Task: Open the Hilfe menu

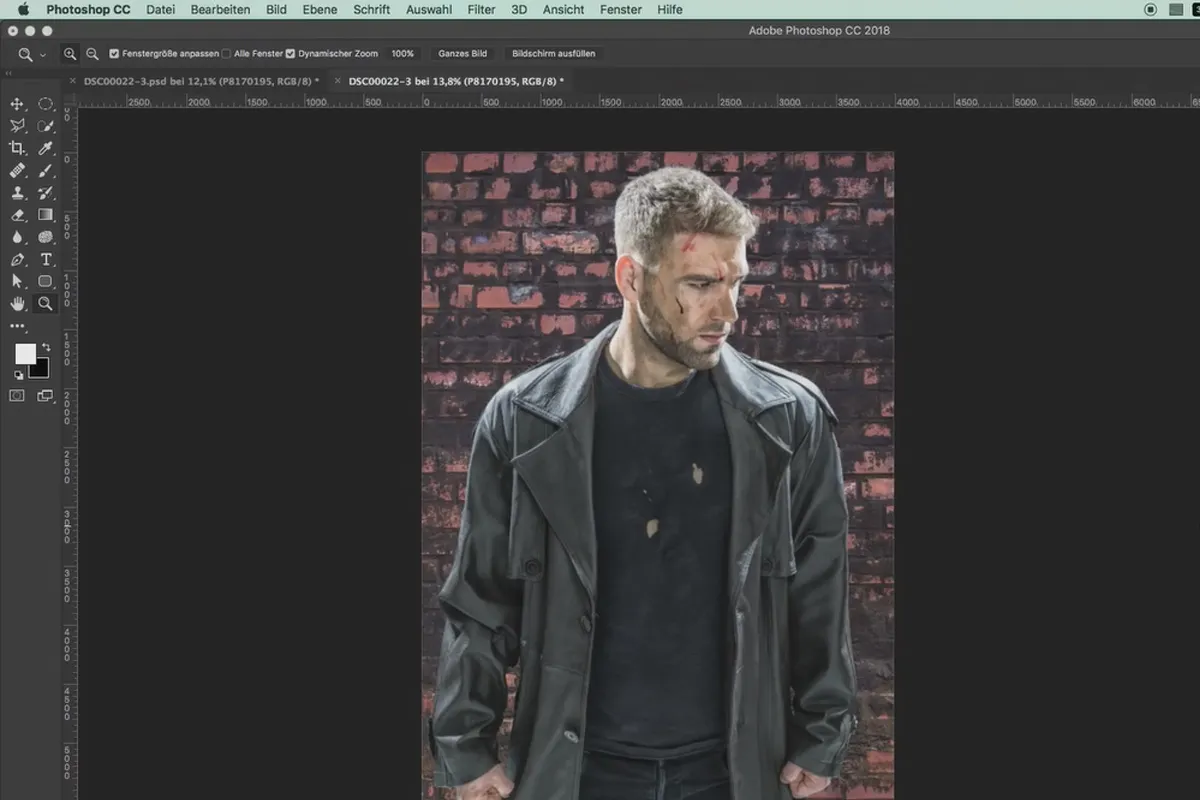Action: click(x=670, y=9)
